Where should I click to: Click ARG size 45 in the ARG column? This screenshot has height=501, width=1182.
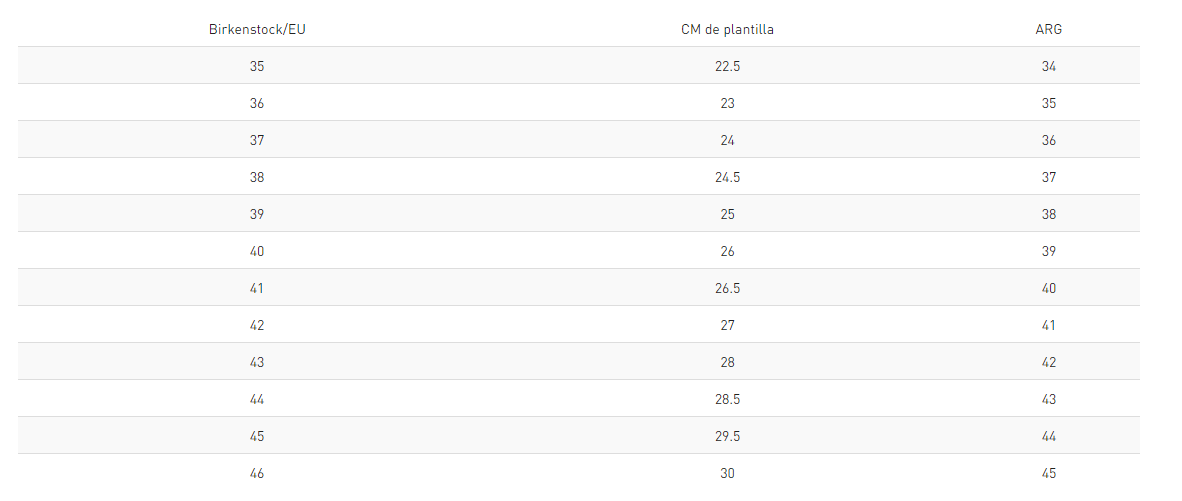pos(1048,473)
